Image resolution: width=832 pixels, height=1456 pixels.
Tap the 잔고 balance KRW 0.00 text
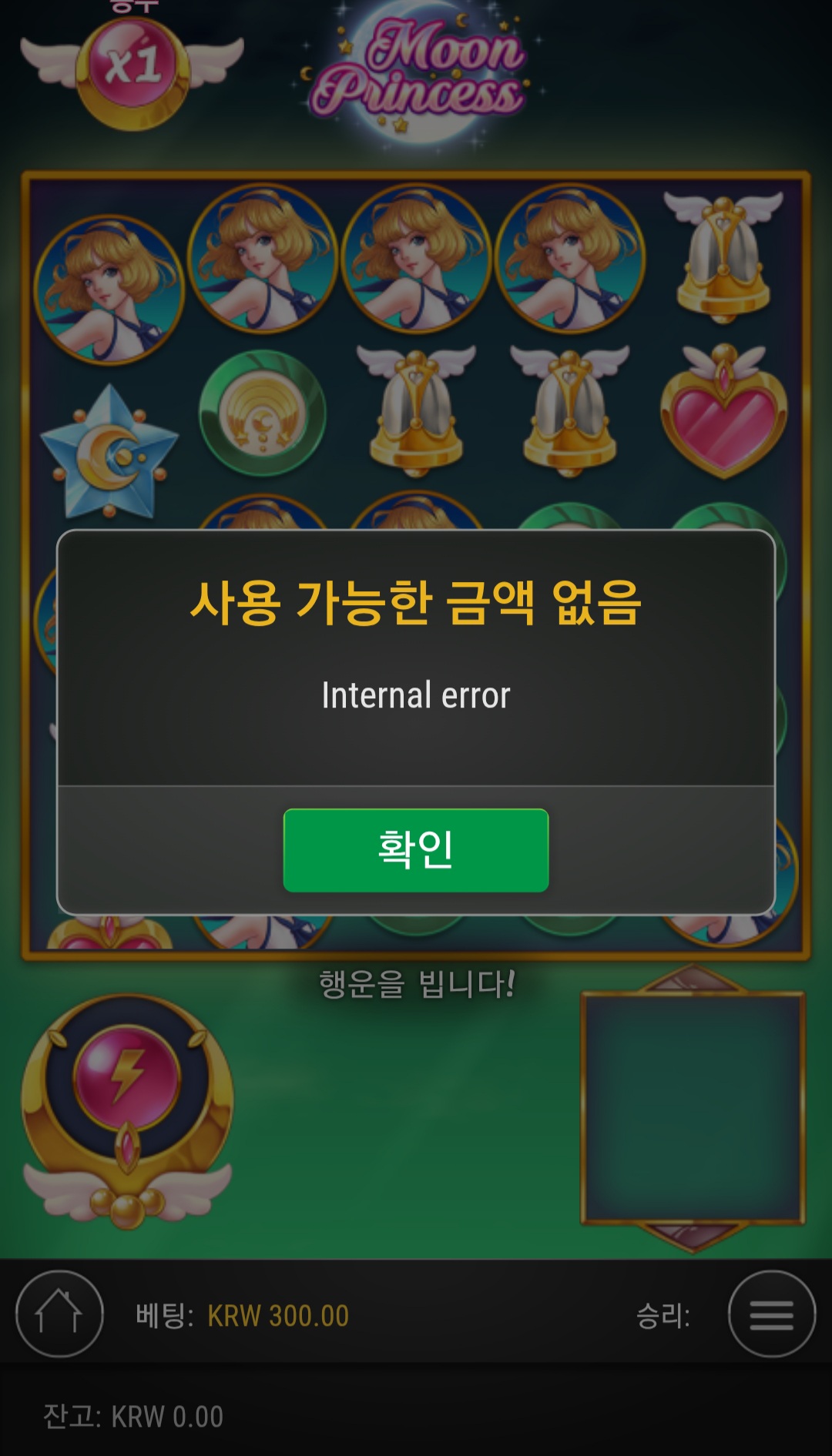pyautogui.click(x=133, y=1417)
